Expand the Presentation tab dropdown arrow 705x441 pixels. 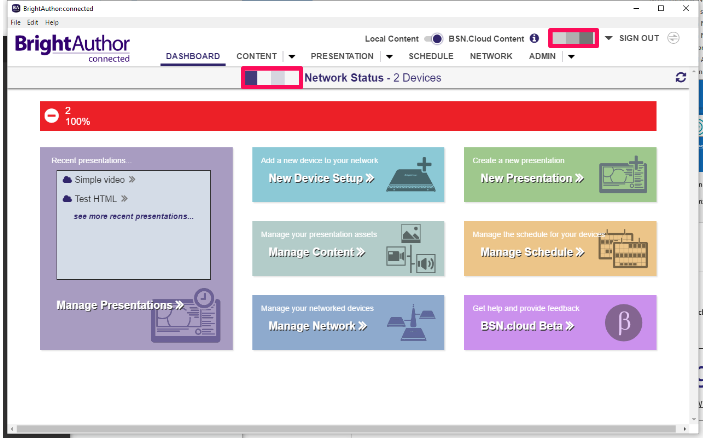click(389, 57)
